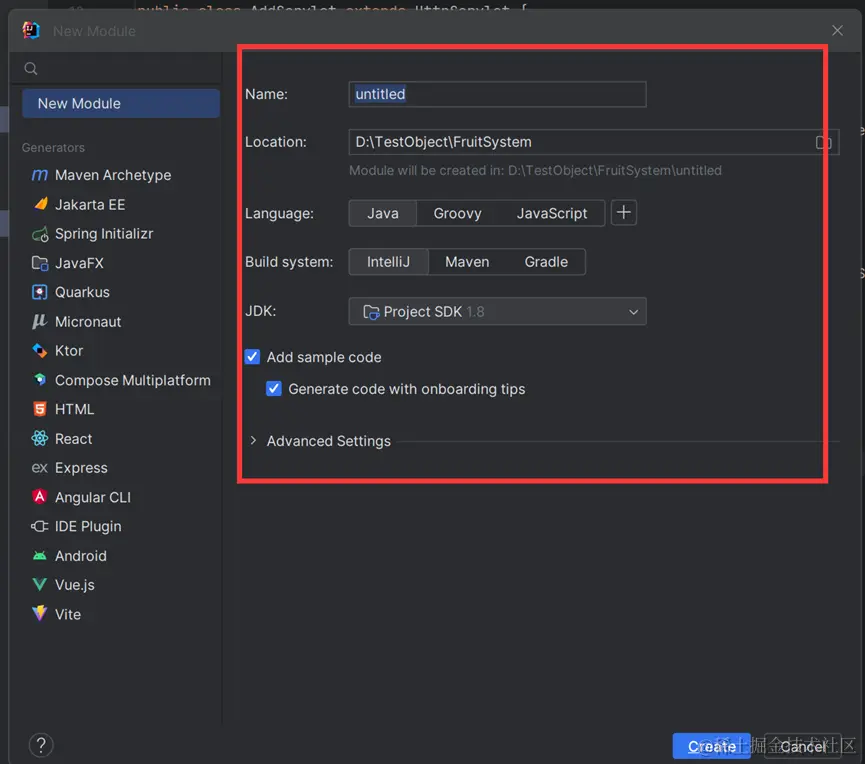Click the Micronaut generator icon

(x=40, y=321)
